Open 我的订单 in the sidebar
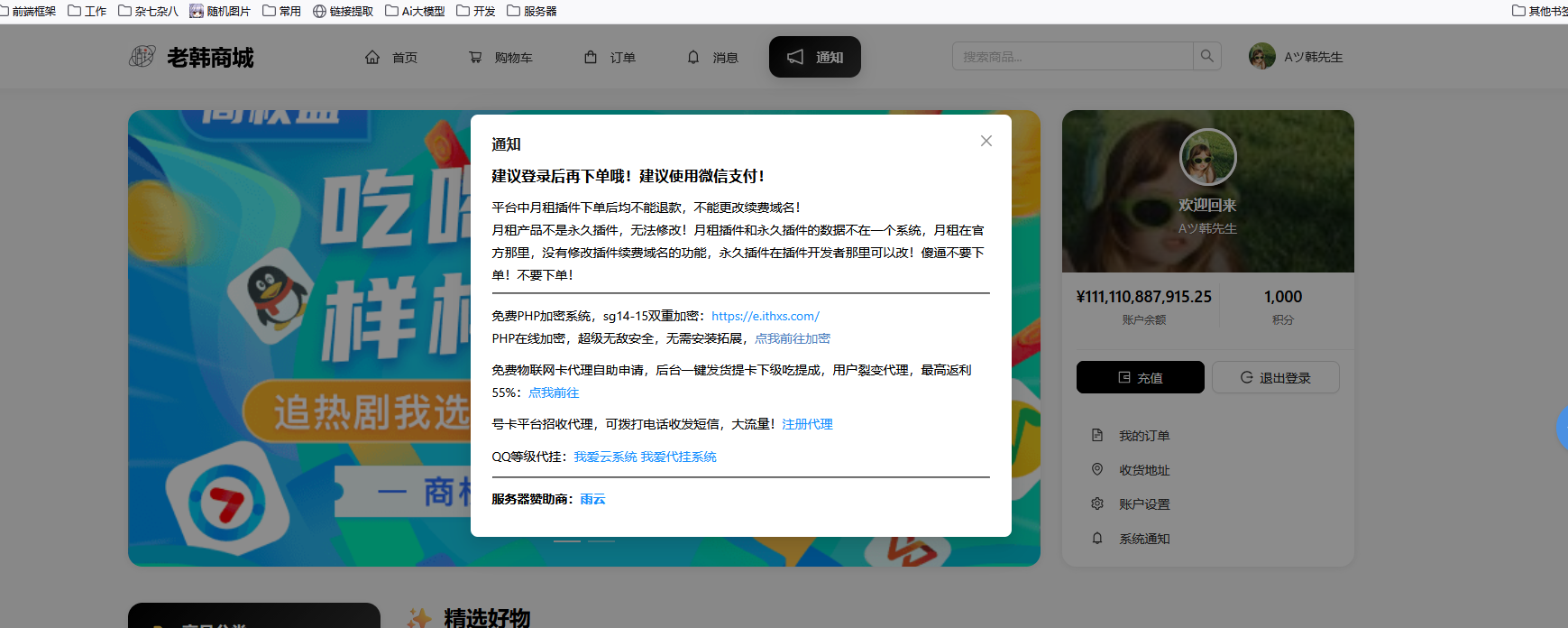This screenshot has width=1568, height=628. click(x=1143, y=436)
